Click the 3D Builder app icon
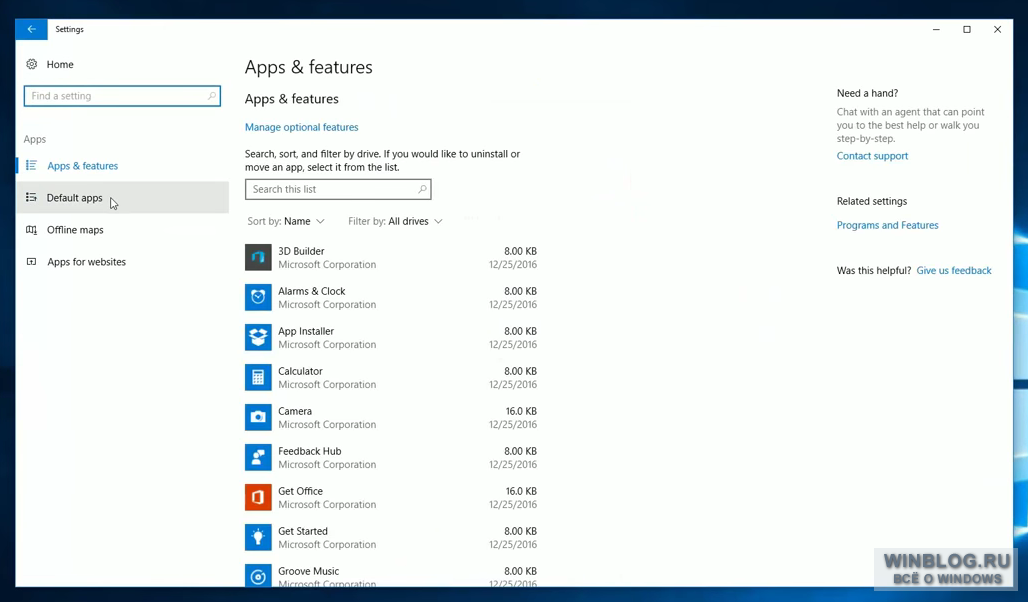This screenshot has width=1028, height=602. coord(258,257)
